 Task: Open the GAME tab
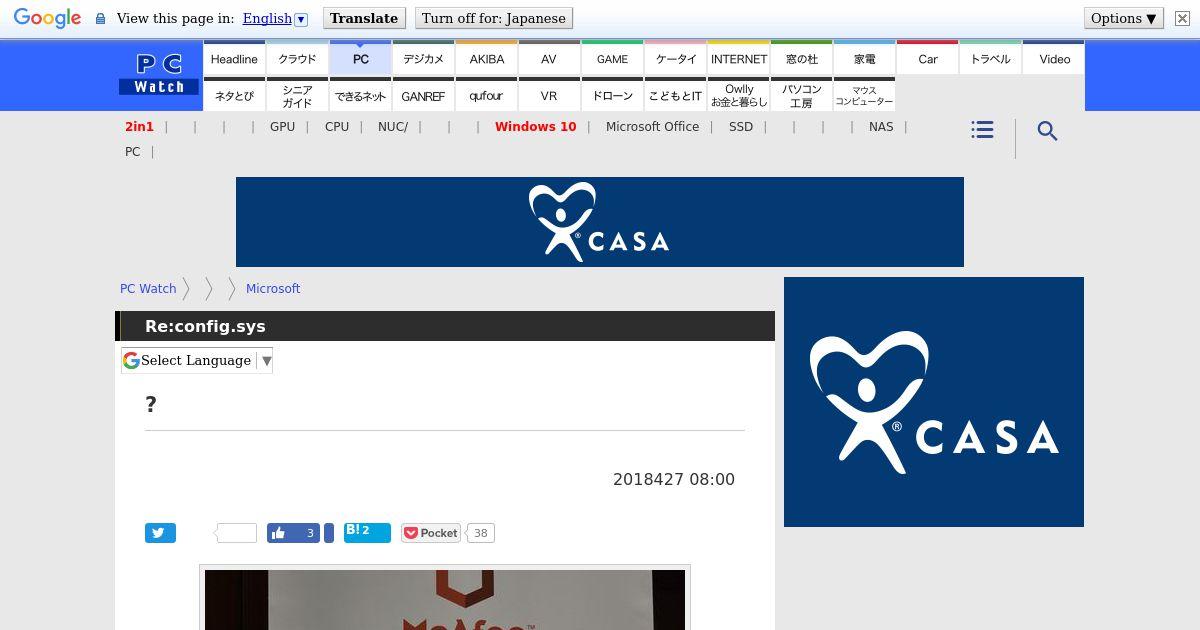pos(612,59)
